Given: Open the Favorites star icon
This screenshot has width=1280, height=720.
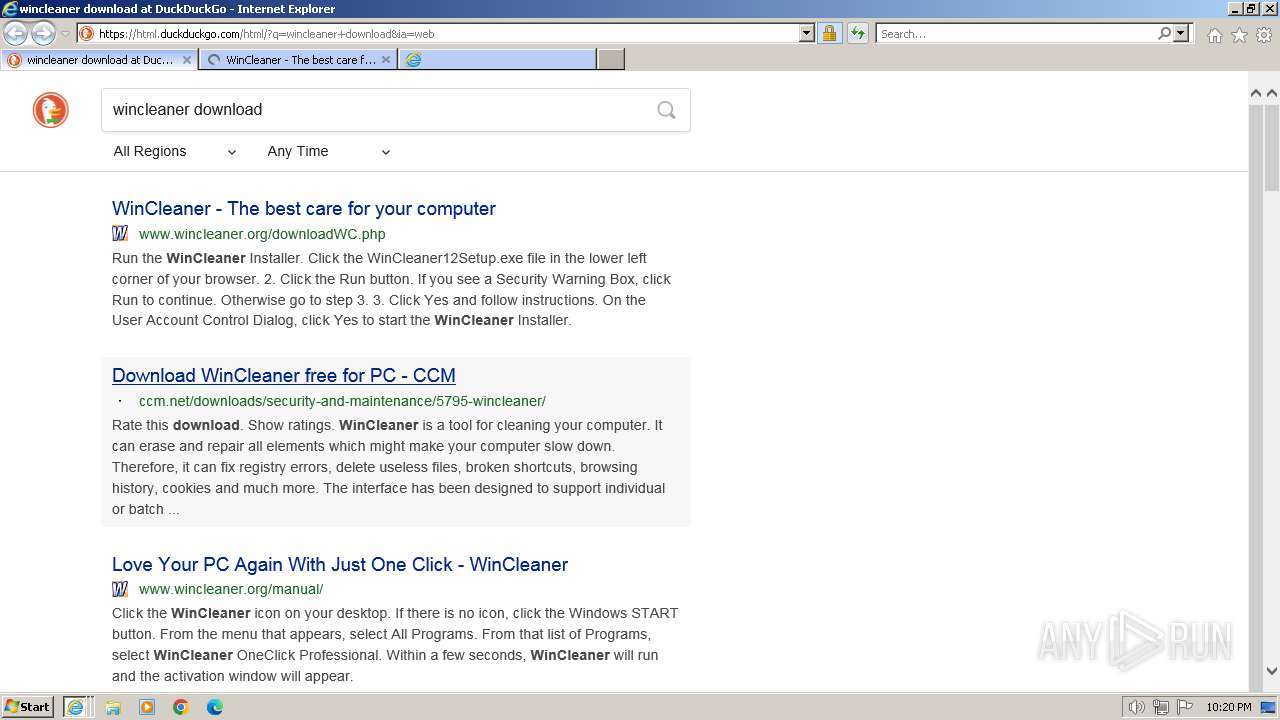Looking at the screenshot, I should click(x=1239, y=35).
